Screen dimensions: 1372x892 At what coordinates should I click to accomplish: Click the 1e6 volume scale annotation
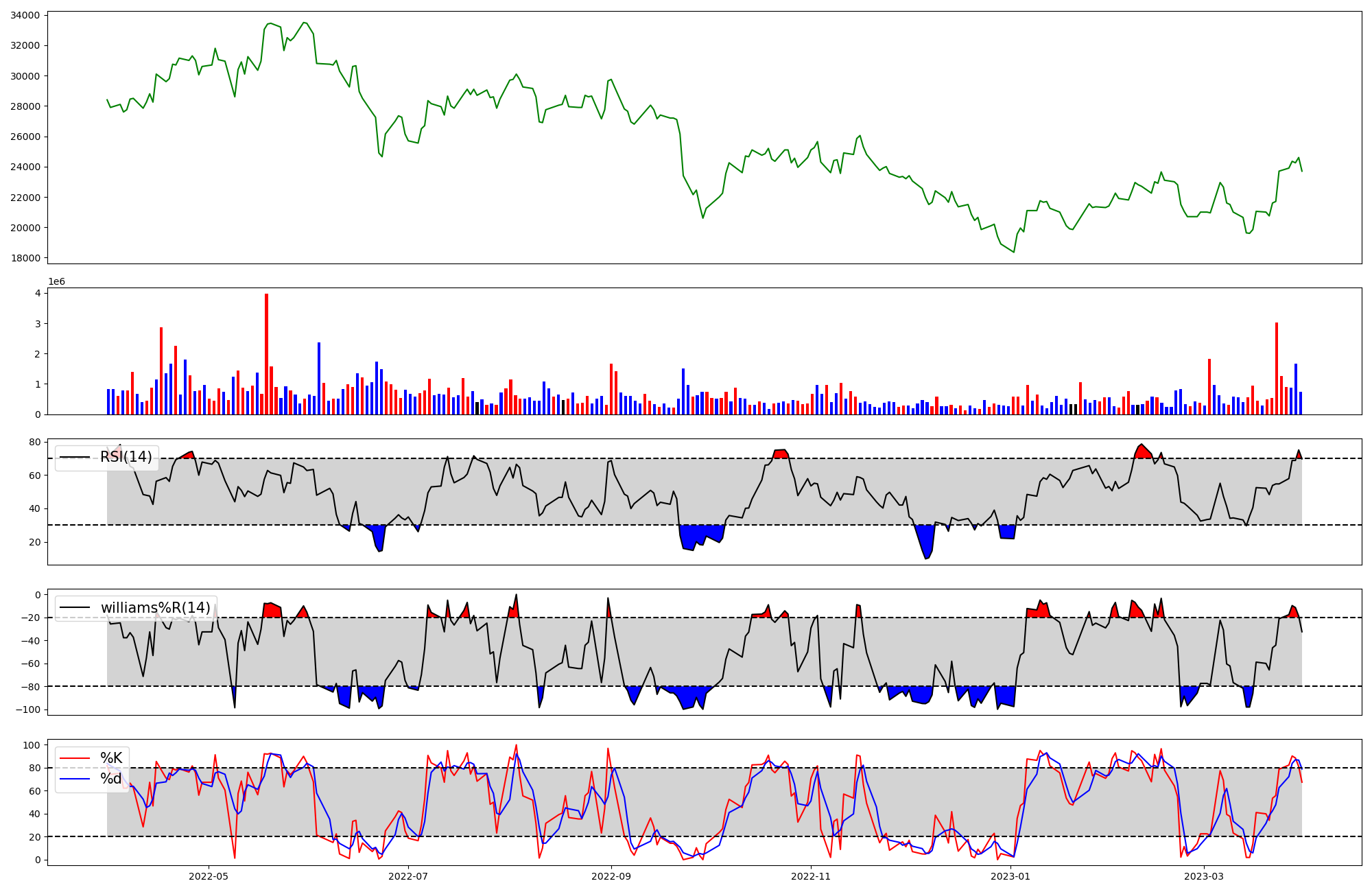coord(56,282)
